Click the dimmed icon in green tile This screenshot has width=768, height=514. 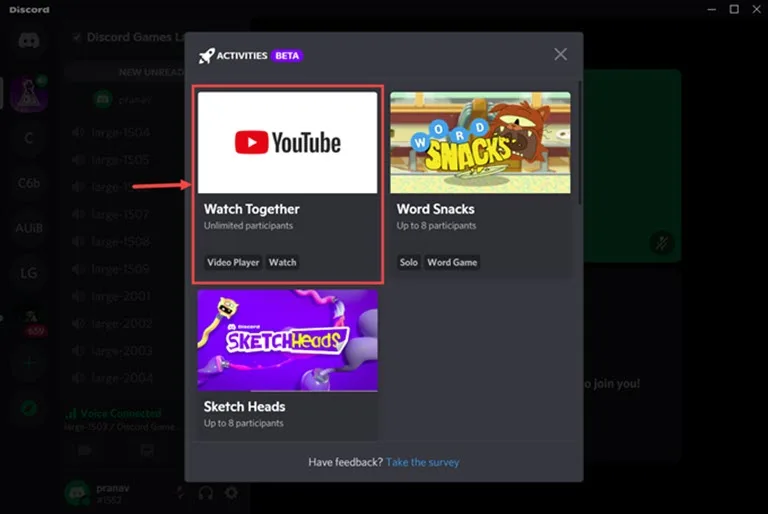662,243
